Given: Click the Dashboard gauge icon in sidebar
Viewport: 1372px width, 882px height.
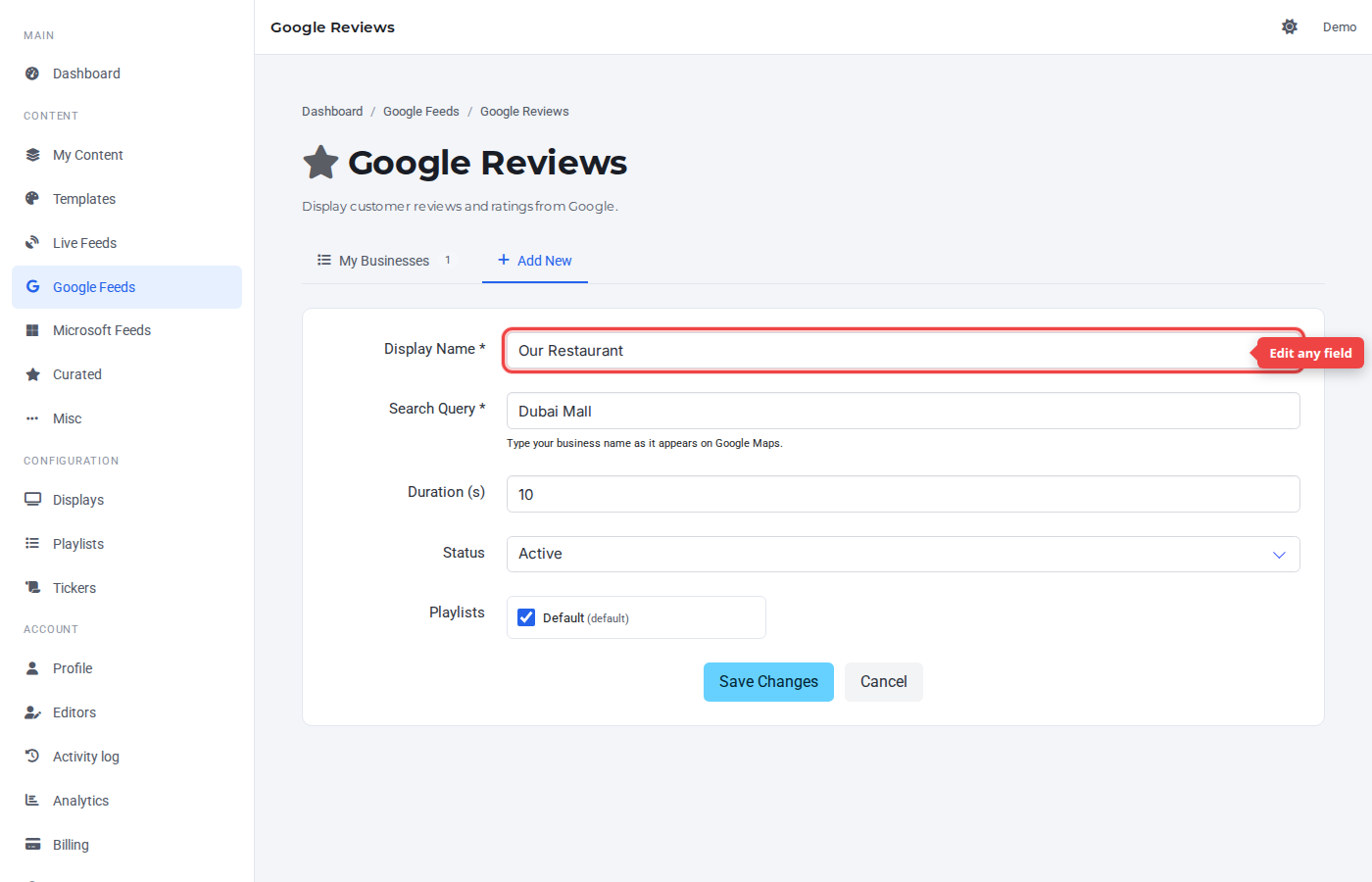Looking at the screenshot, I should (32, 73).
